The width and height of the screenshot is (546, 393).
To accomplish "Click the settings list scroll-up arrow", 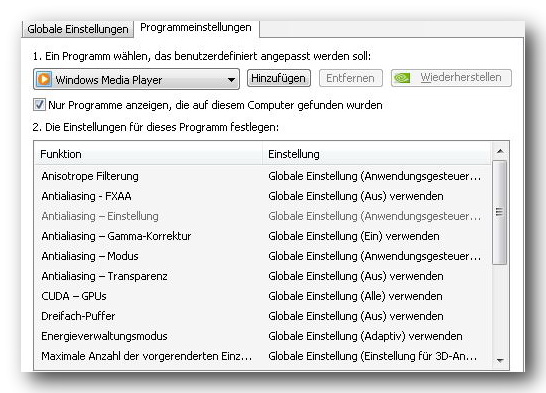I will click(500, 151).
